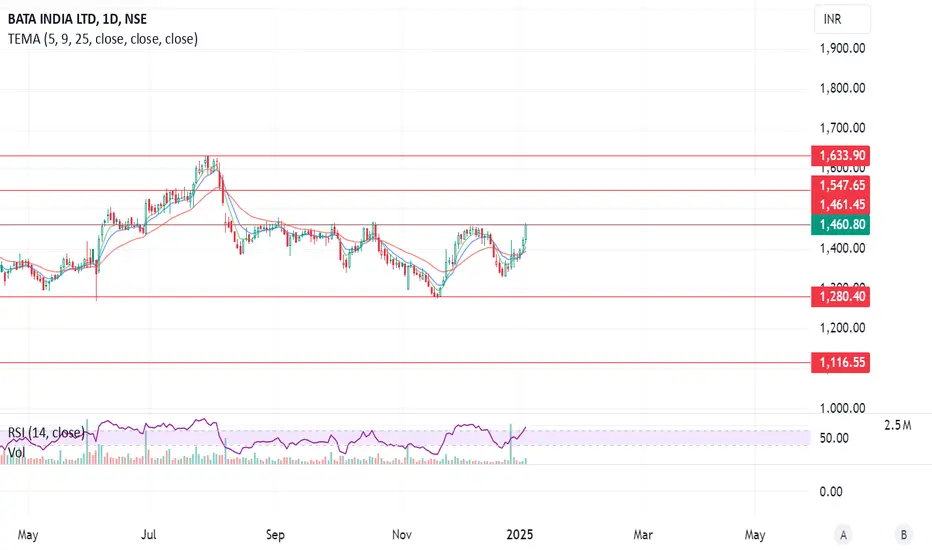Click the 1,800.00 price axis value

tap(842, 89)
